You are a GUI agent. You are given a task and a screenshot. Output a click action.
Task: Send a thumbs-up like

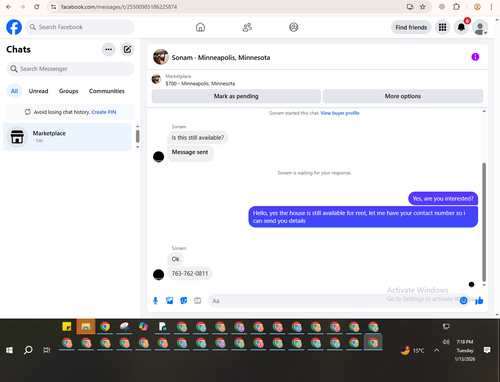(x=479, y=301)
